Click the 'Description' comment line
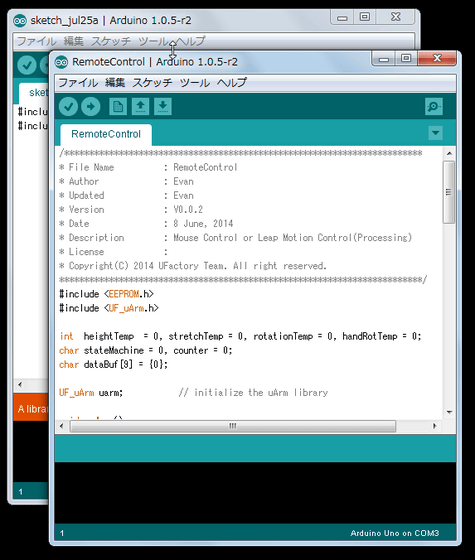Screen dimensions: 475x560 coord(235,238)
